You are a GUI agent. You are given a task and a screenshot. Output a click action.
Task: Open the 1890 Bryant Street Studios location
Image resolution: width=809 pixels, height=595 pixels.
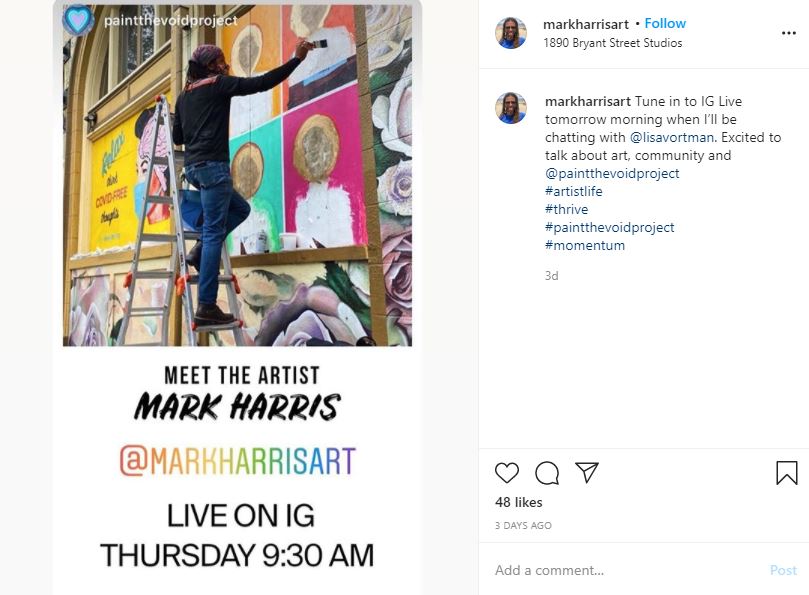(x=612, y=43)
